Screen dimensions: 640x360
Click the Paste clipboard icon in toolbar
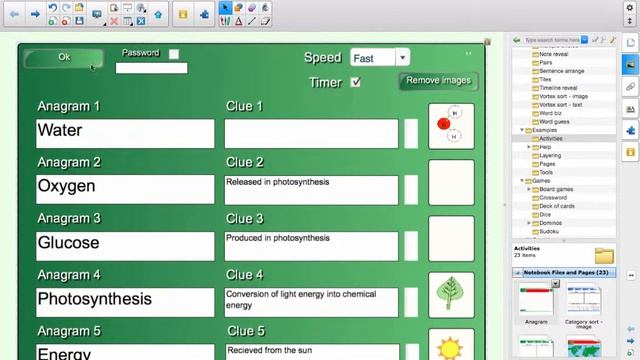pos(114,8)
